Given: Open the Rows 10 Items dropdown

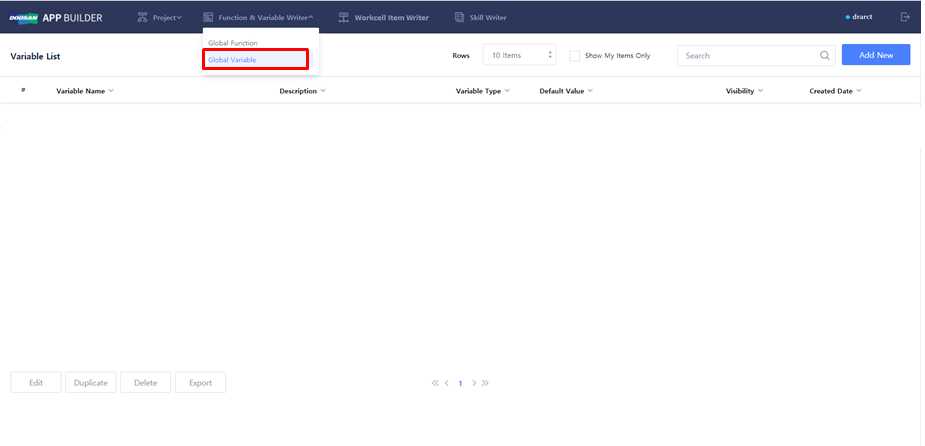Looking at the screenshot, I should tap(519, 56).
